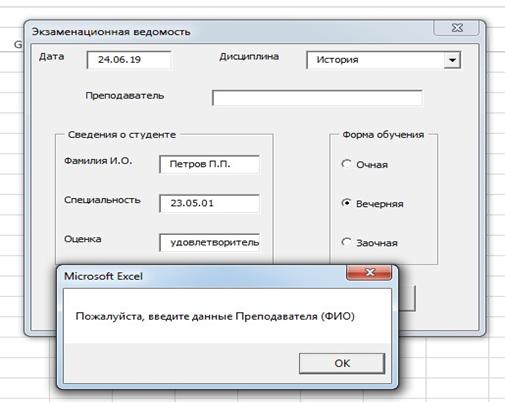Click the Фамилия И.О. field with Петров П.П.

[x=210, y=164]
